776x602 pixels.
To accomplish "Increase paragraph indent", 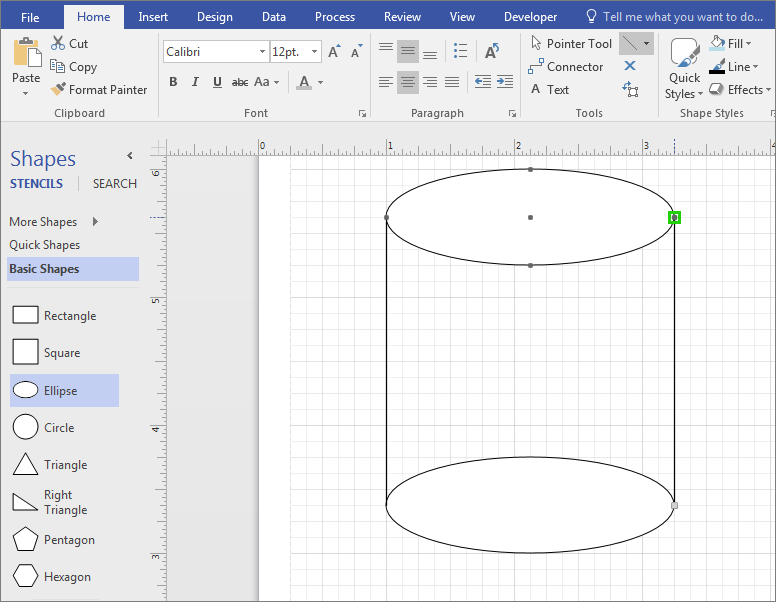I will click(x=505, y=82).
